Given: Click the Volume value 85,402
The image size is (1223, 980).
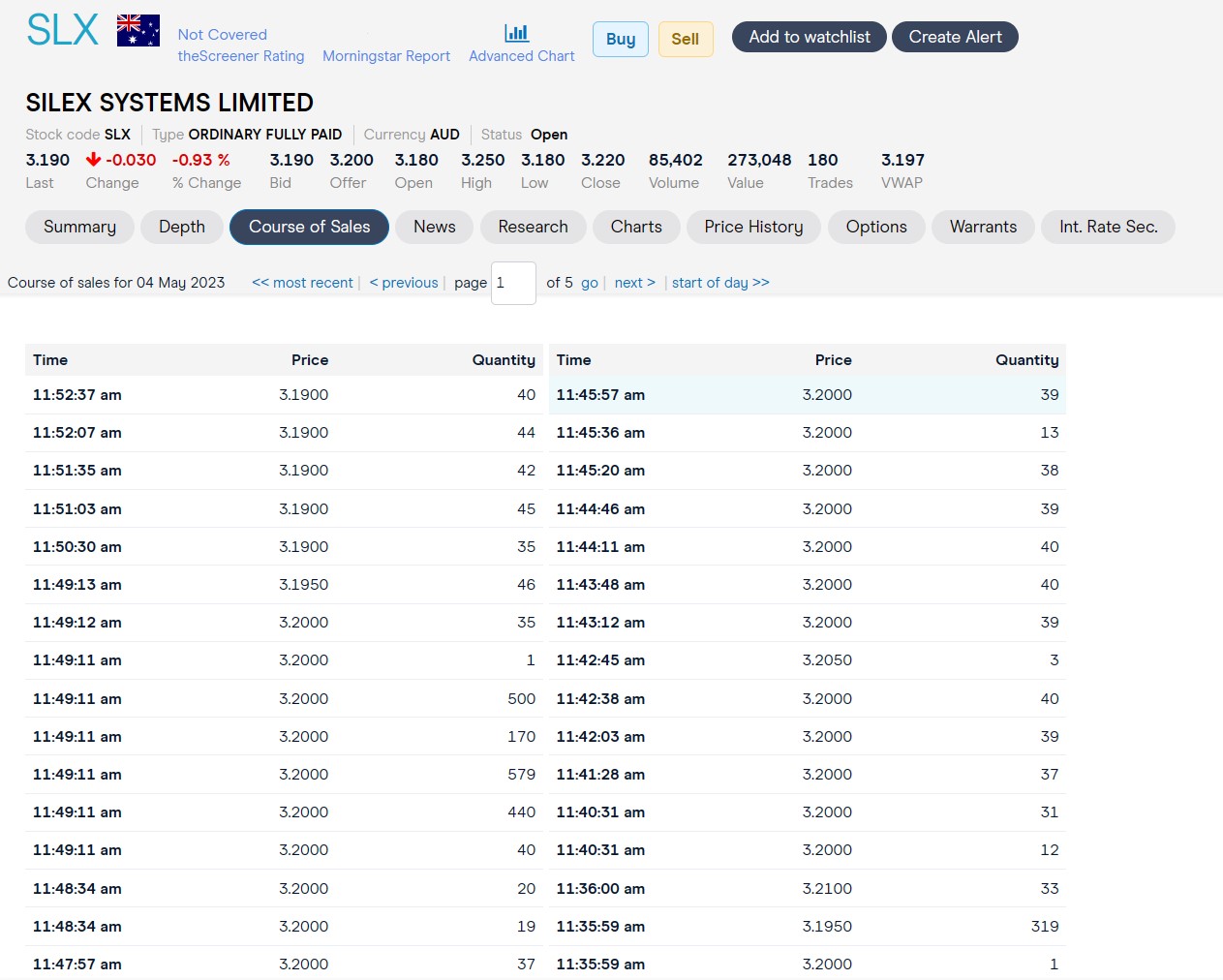Looking at the screenshot, I should [x=676, y=160].
